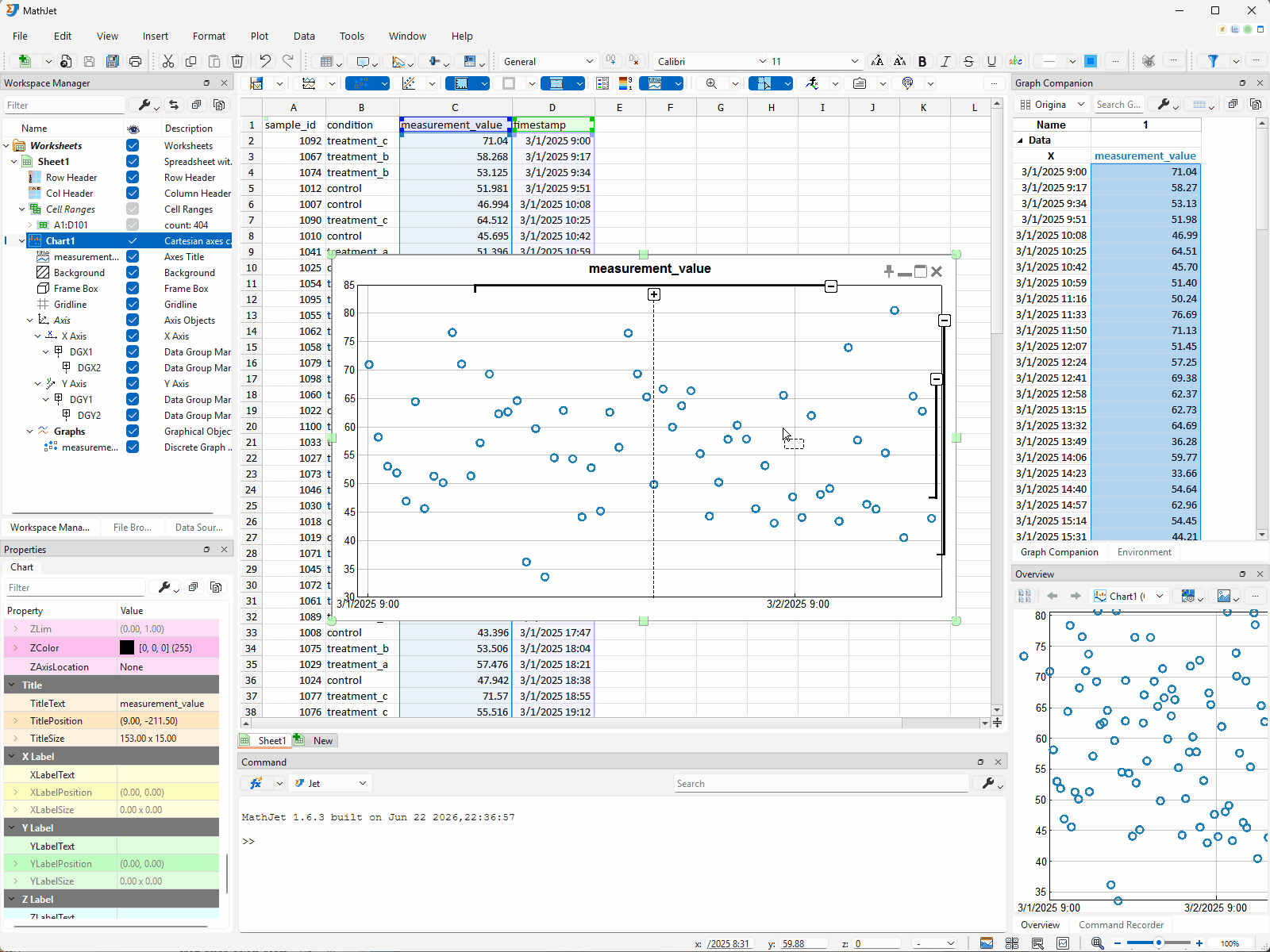Click the blue filter funnel icon

tap(1213, 61)
